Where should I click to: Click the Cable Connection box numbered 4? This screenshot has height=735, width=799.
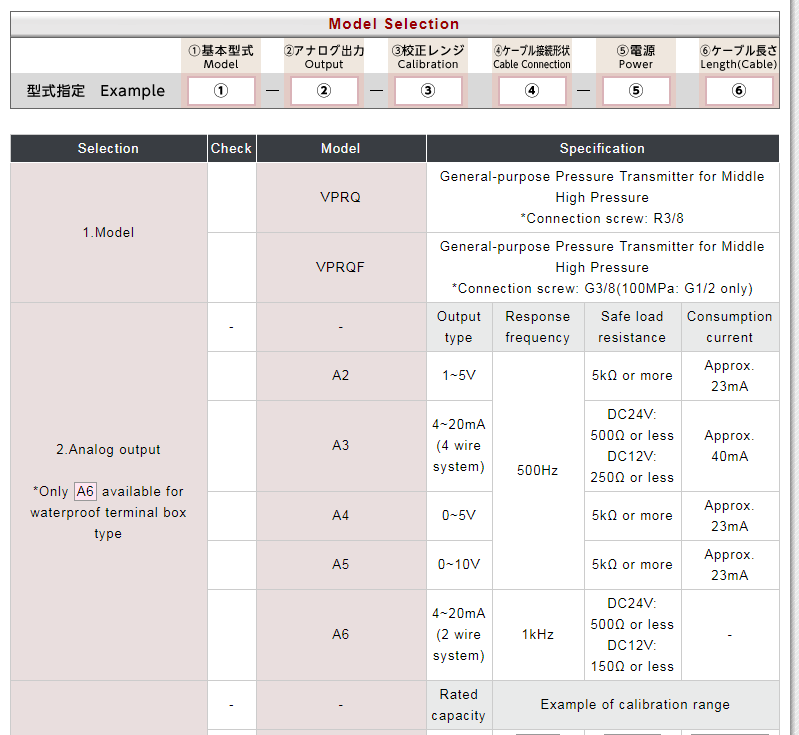532,91
